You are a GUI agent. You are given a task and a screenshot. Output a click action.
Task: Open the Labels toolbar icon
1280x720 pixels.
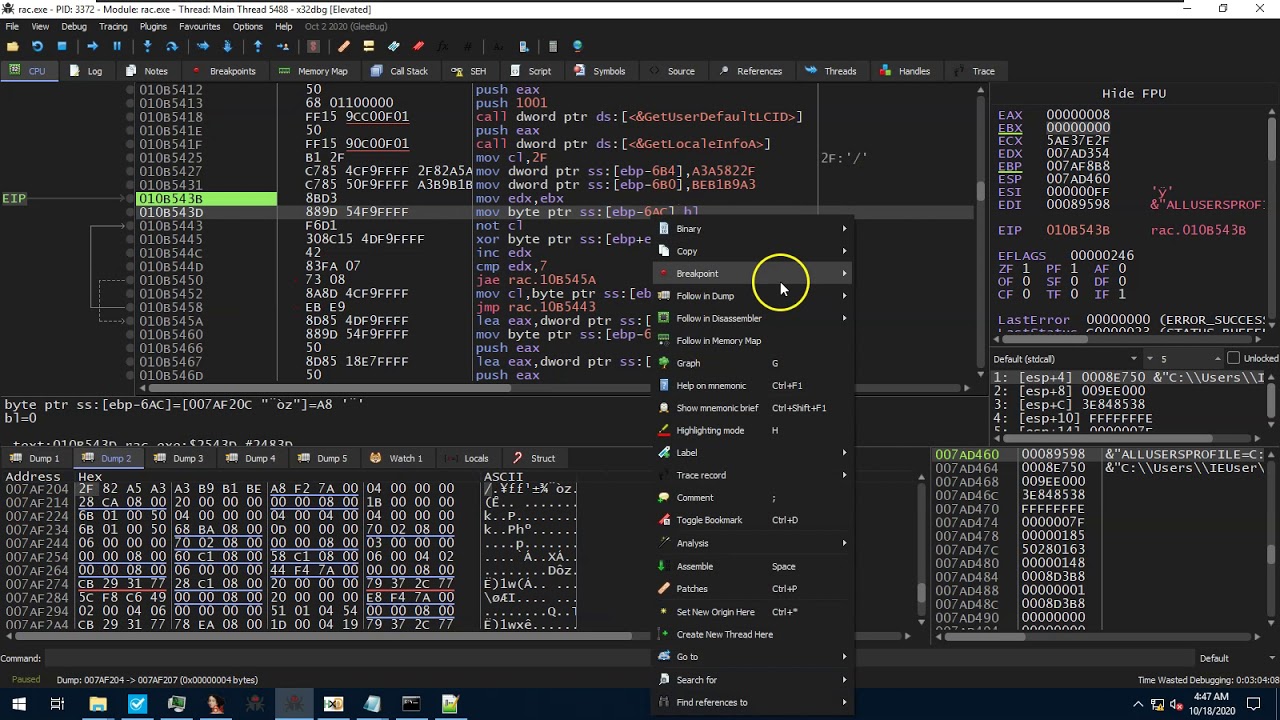click(x=394, y=46)
